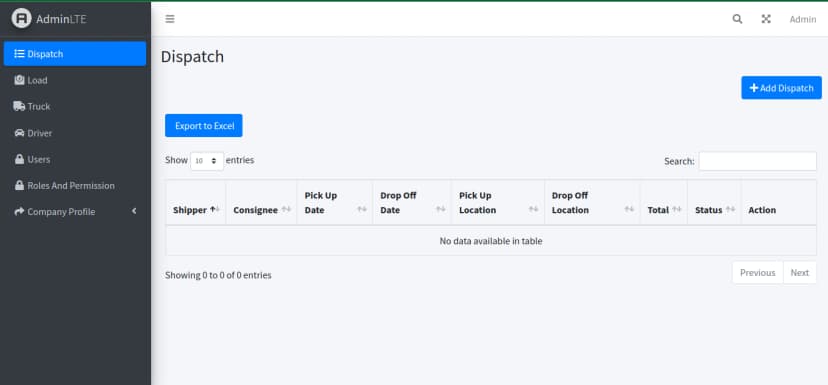
Task: Sort by Status using its sort arrows
Action: (x=730, y=210)
